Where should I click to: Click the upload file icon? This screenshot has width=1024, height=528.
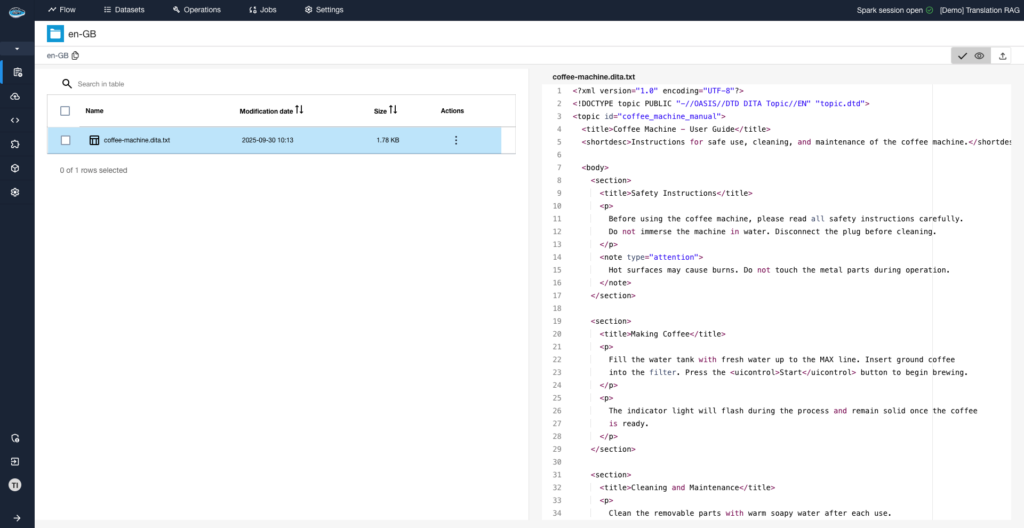coord(1003,56)
